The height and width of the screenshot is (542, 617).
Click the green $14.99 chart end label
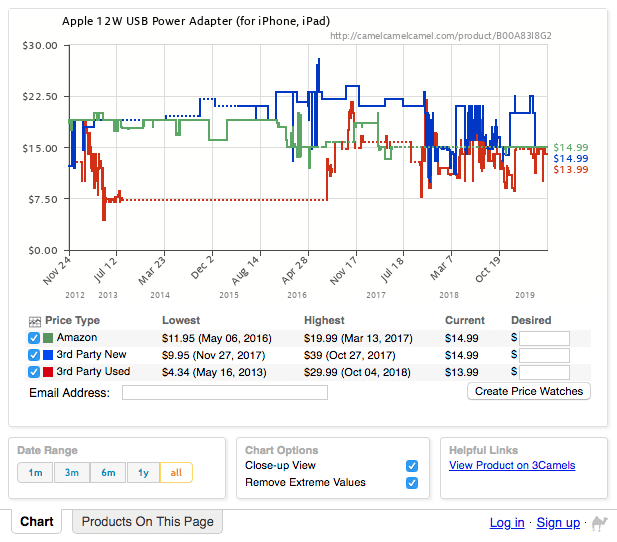click(571, 148)
